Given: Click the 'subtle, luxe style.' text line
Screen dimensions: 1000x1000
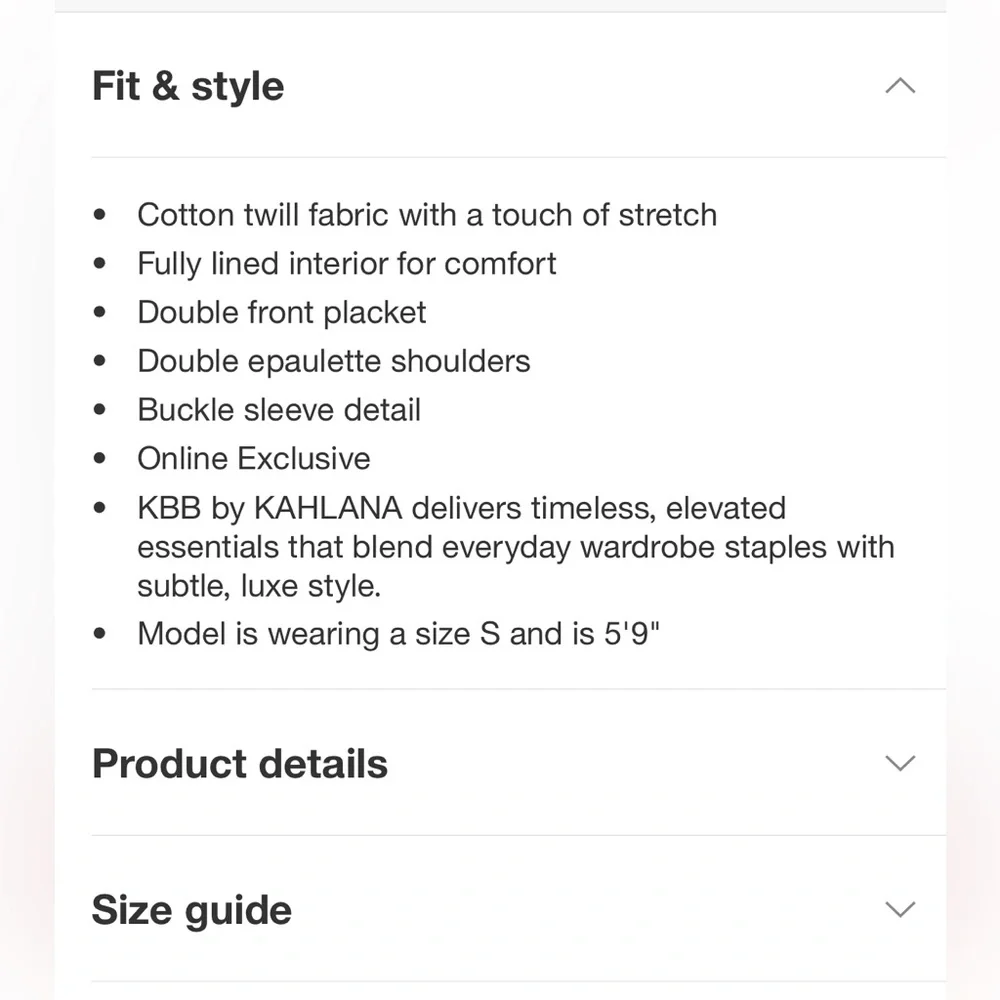Looking at the screenshot, I should (x=259, y=586).
